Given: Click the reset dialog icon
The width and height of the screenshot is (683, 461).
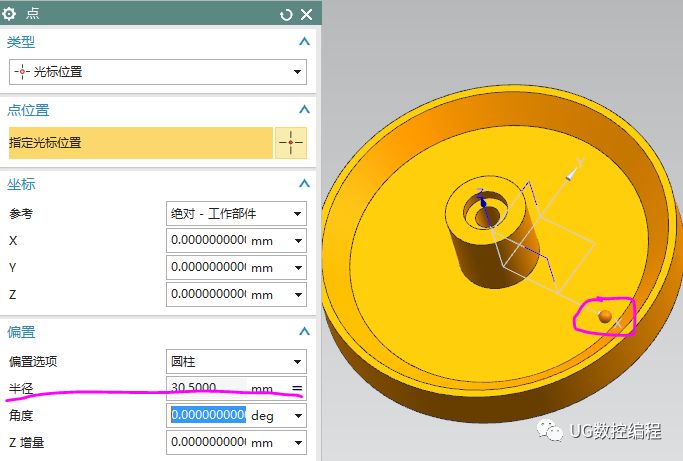Looking at the screenshot, I should click(x=287, y=14).
